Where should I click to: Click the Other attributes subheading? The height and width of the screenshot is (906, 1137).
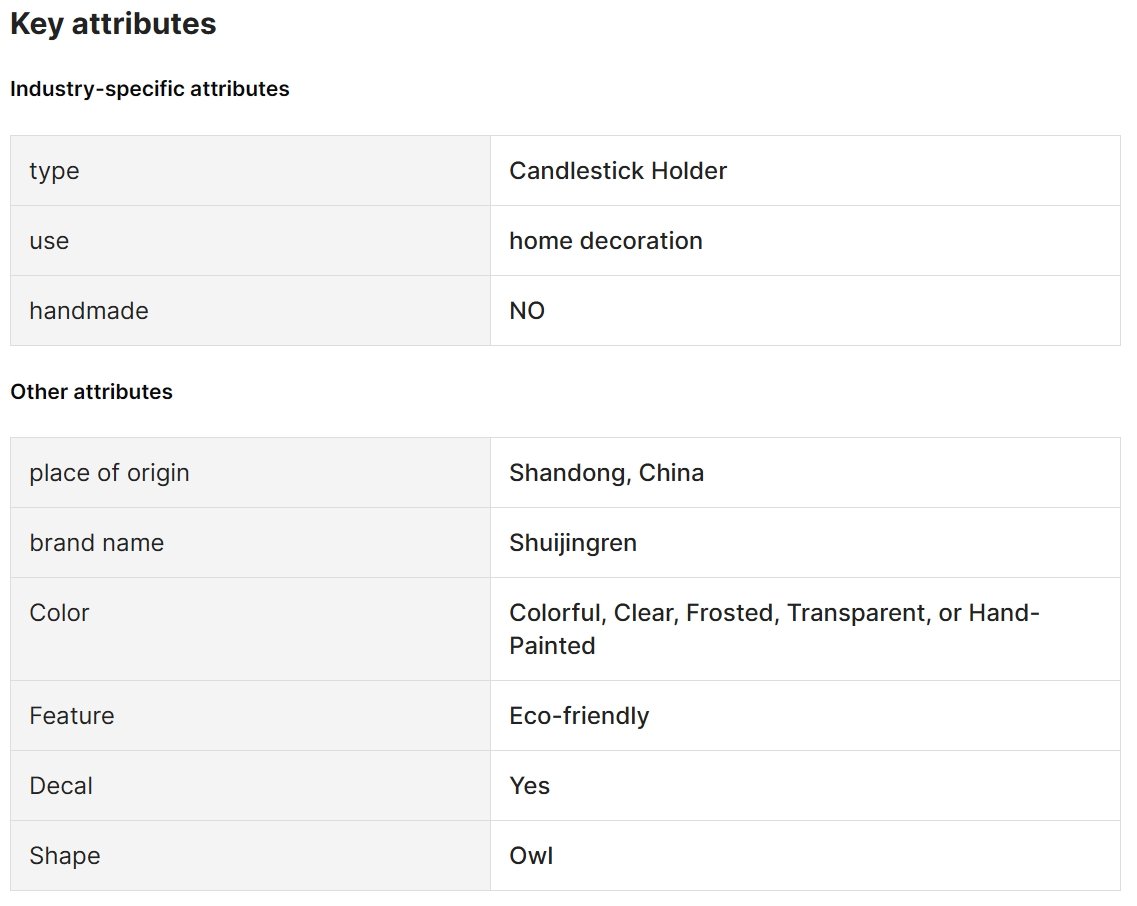pyautogui.click(x=91, y=392)
